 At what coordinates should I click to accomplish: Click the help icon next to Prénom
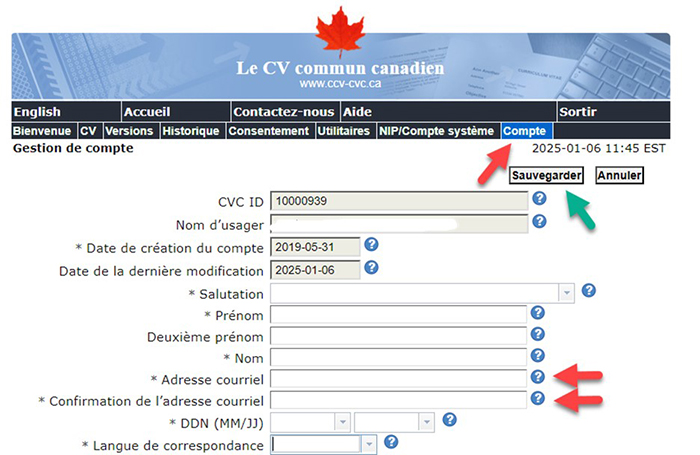(538, 313)
